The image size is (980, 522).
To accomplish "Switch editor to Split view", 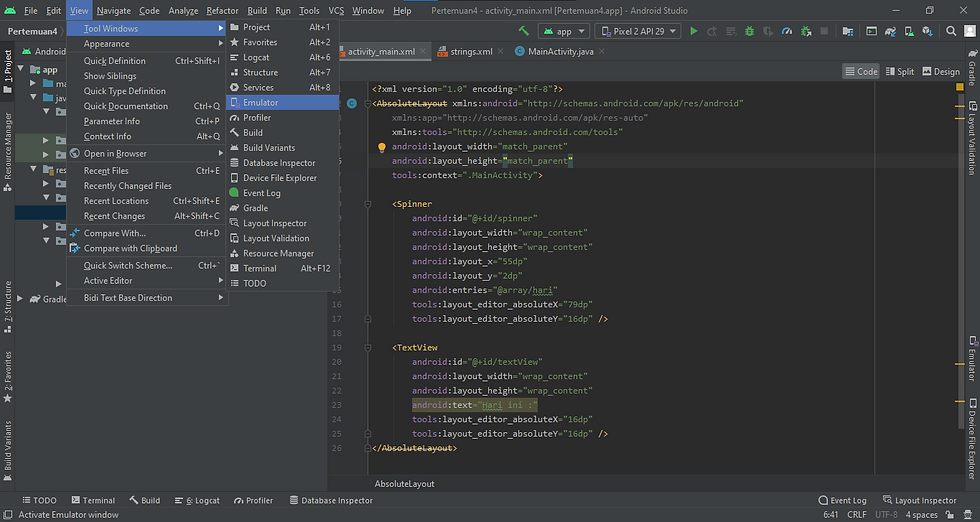I will [899, 71].
